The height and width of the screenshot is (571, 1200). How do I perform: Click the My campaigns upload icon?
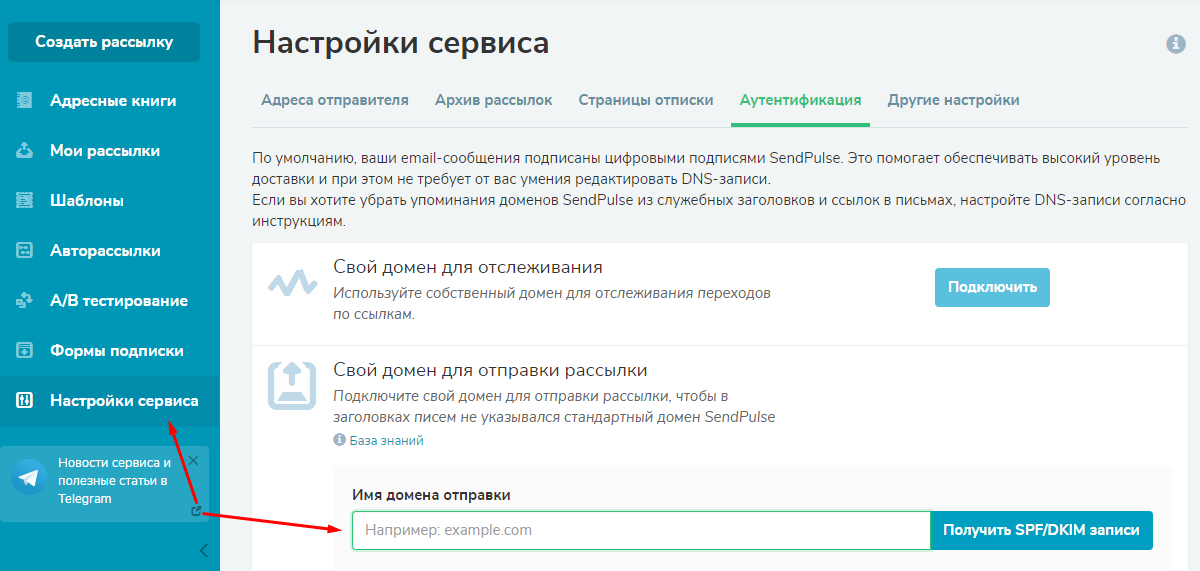point(25,151)
